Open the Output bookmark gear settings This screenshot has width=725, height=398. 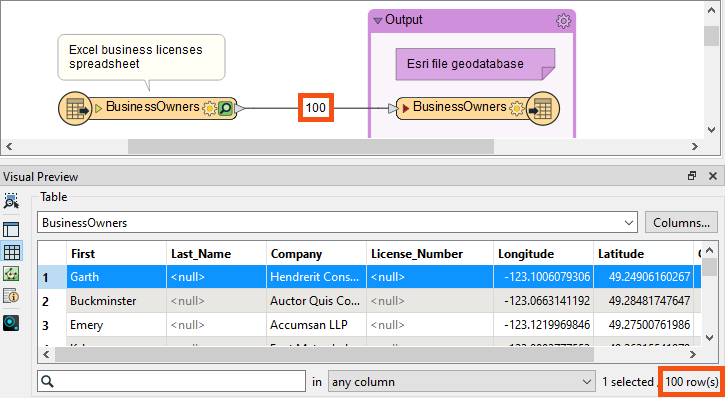(x=563, y=21)
